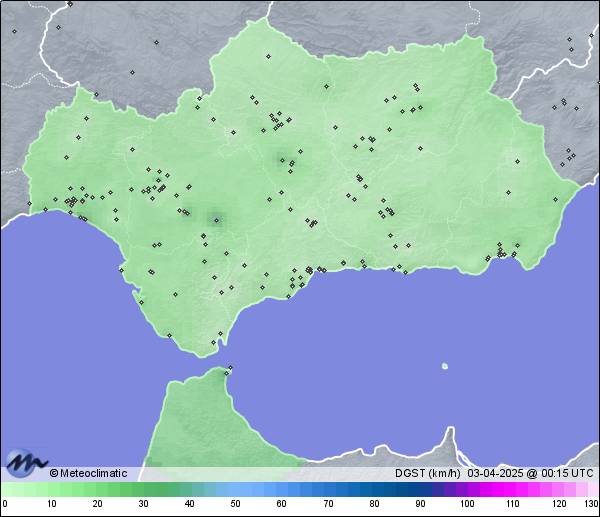Viewport: 600px width, 517px height.
Task: Pick the dark navy color above scale value 90
Action: pyautogui.click(x=420, y=489)
